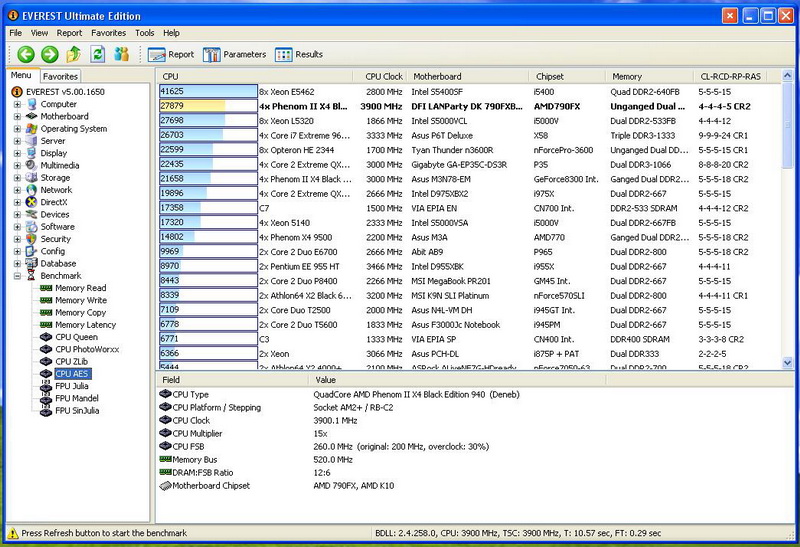Viewport: 800px width, 547px height.
Task: Open the File menu
Action: [16, 33]
